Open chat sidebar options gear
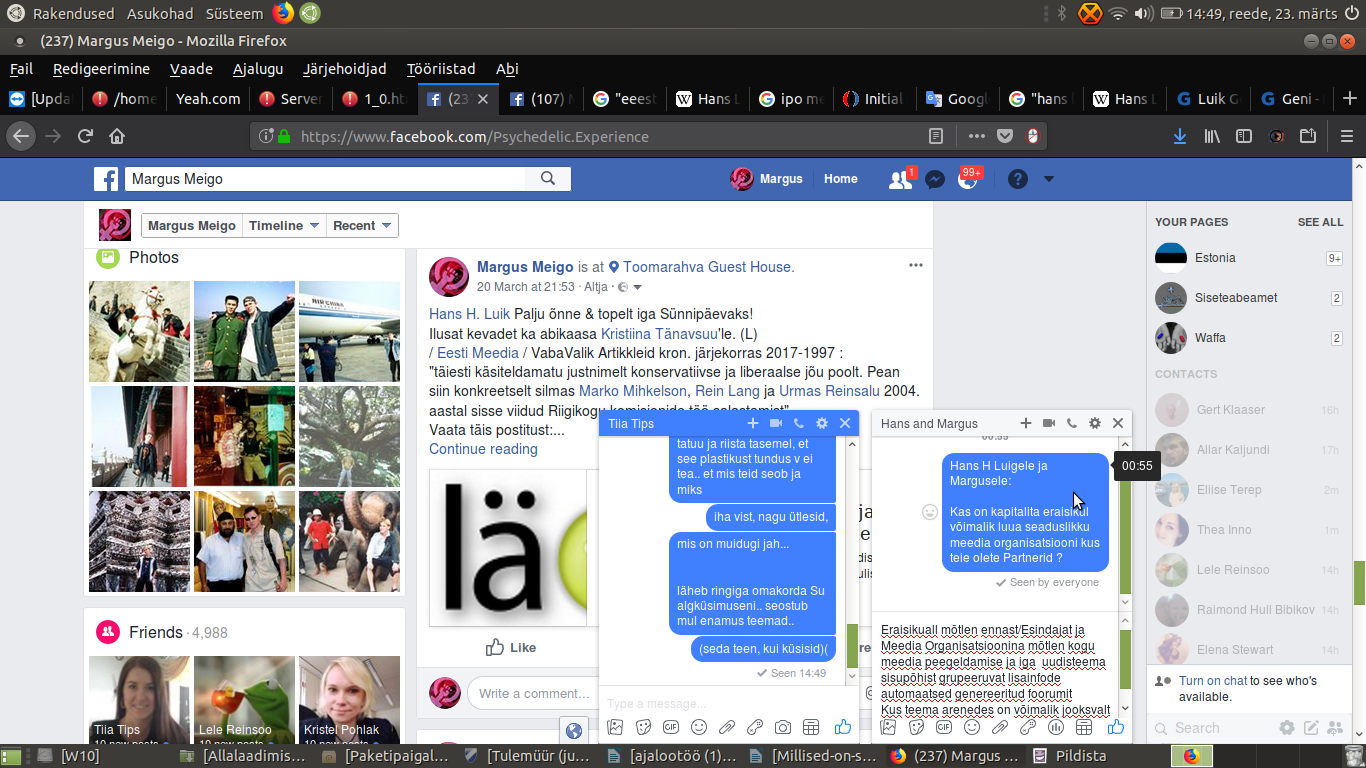The image size is (1366, 768). click(1287, 728)
